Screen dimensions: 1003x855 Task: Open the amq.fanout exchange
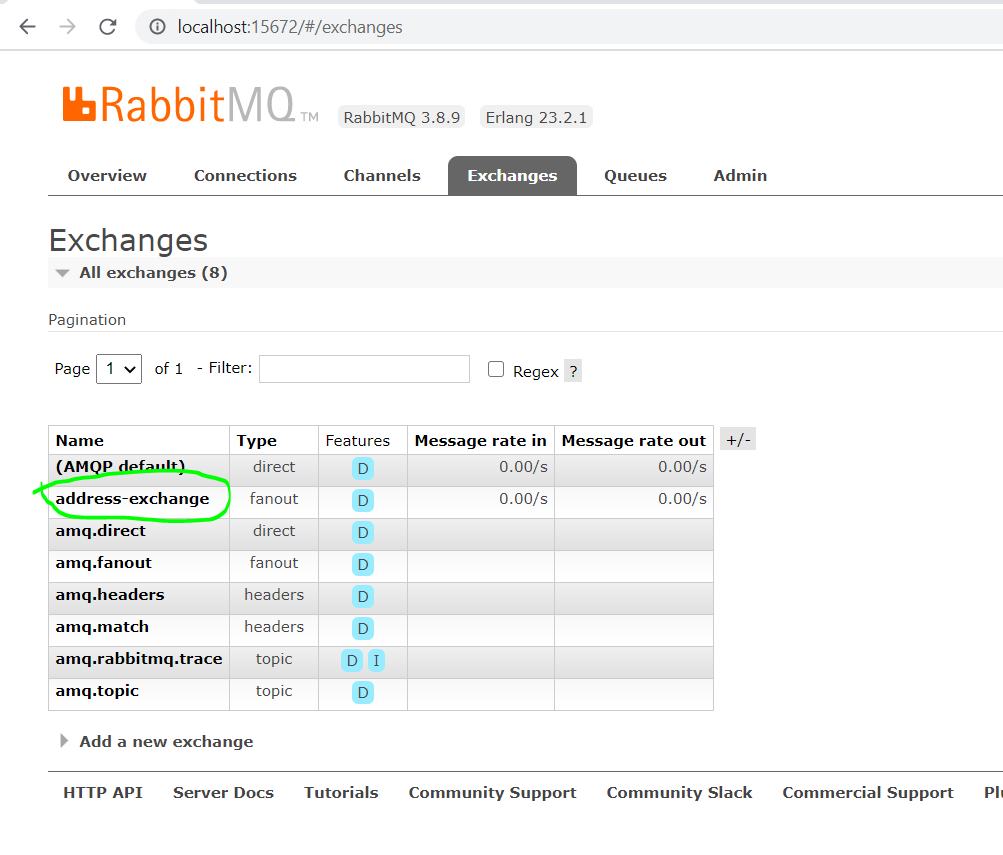(x=104, y=563)
